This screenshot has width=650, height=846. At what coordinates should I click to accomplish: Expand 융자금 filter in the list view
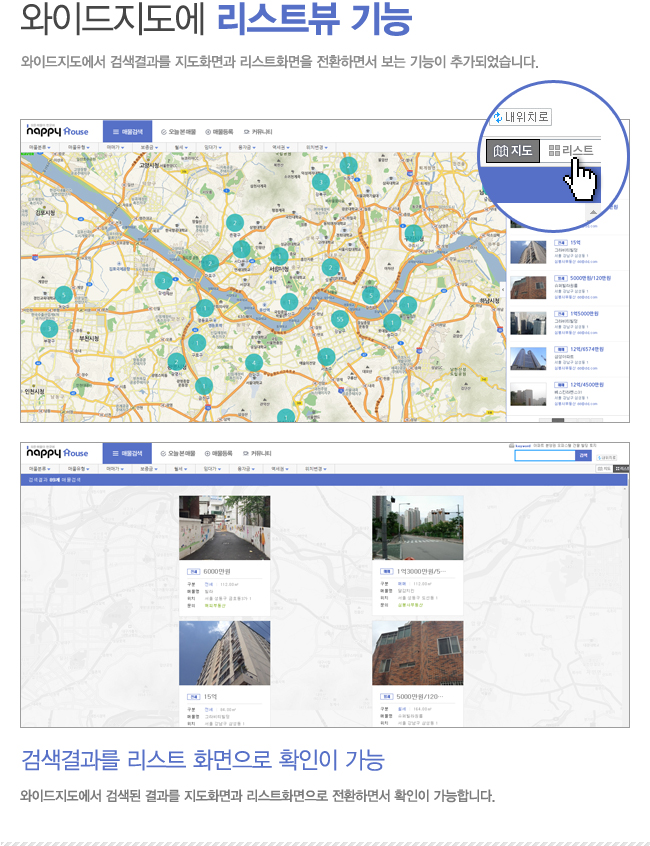click(x=247, y=469)
